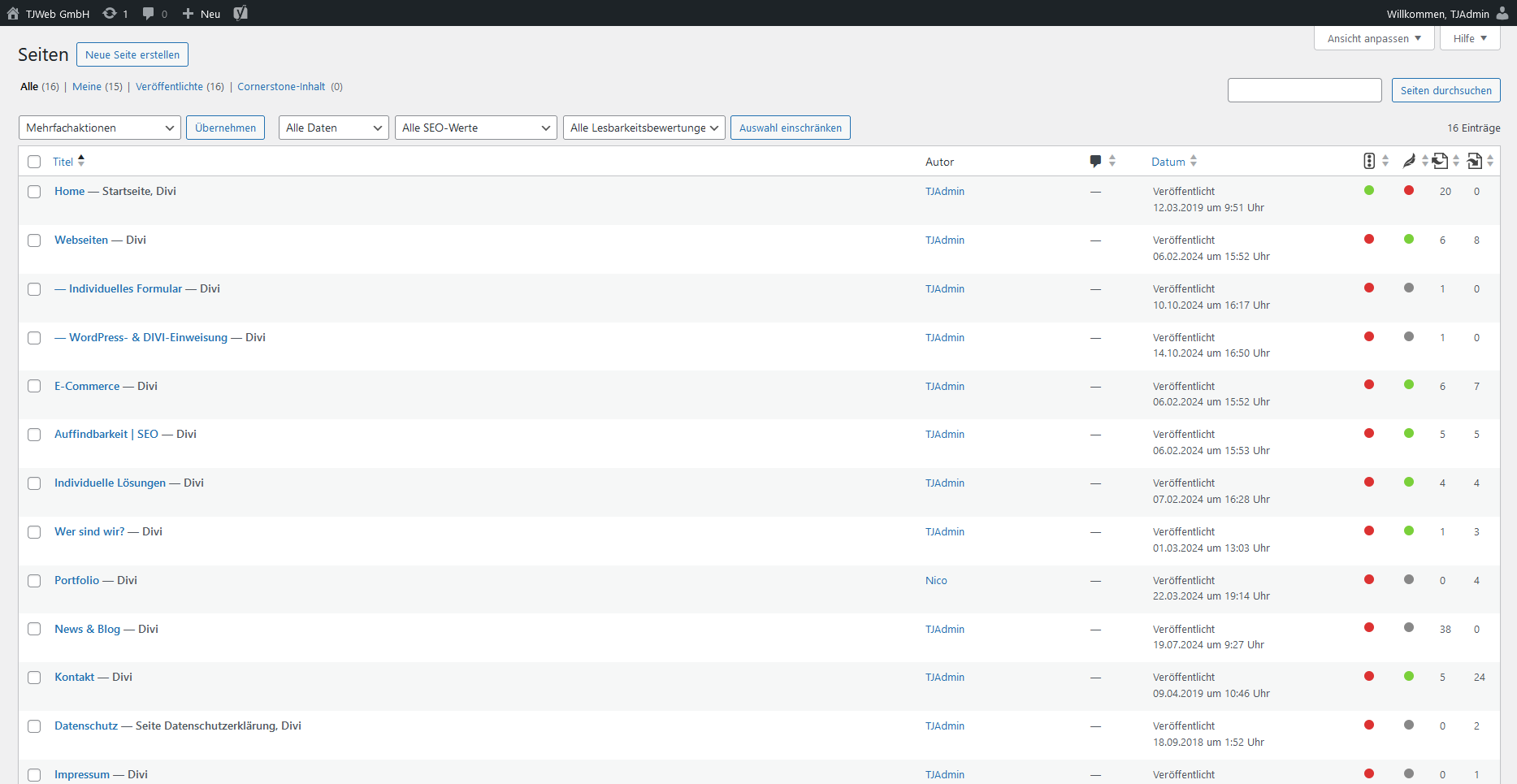Select the Portfolio page checkbox
Screen dimensions: 1517x784
click(34, 581)
